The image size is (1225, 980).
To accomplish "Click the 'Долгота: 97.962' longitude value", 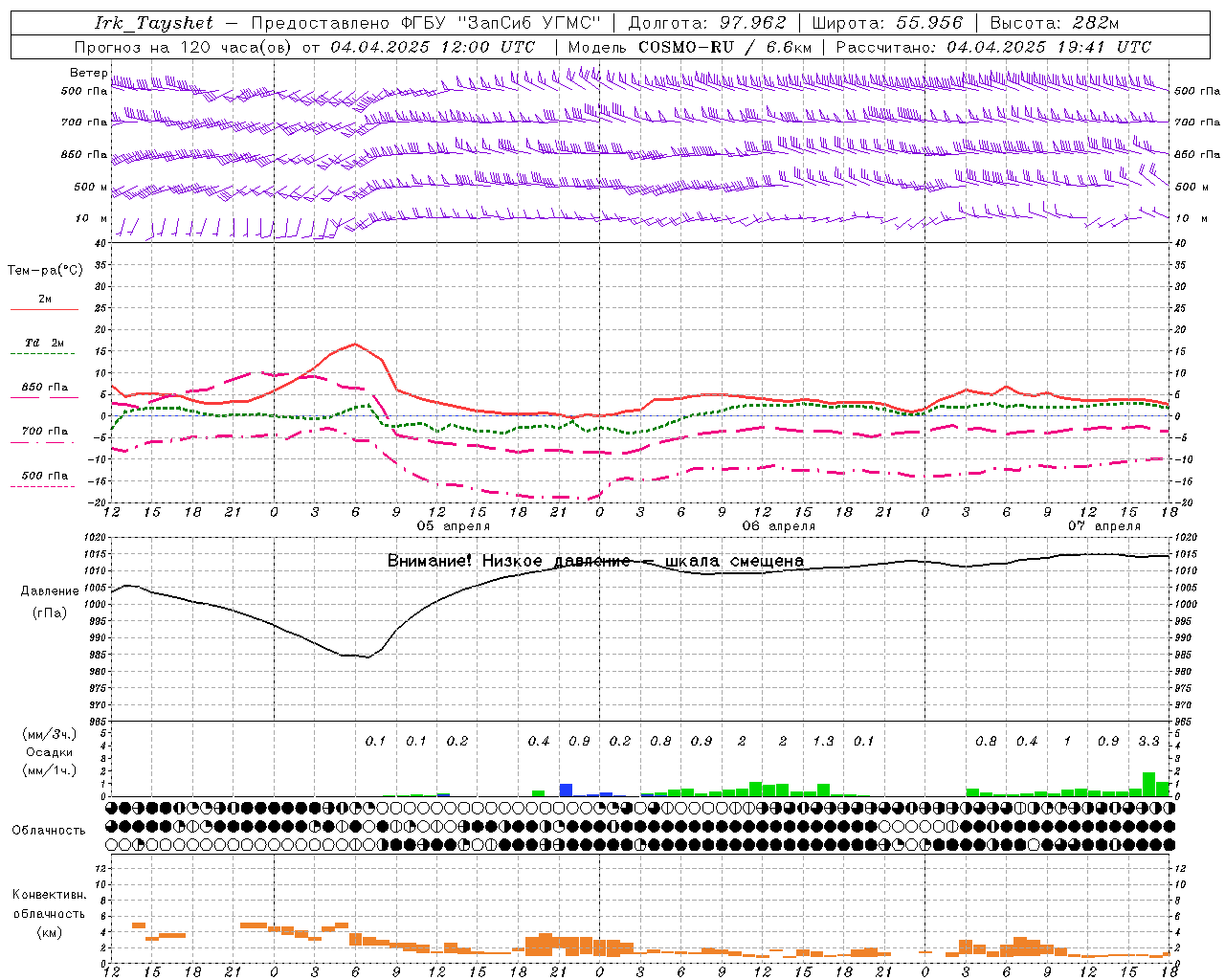I will pyautogui.click(x=706, y=23).
